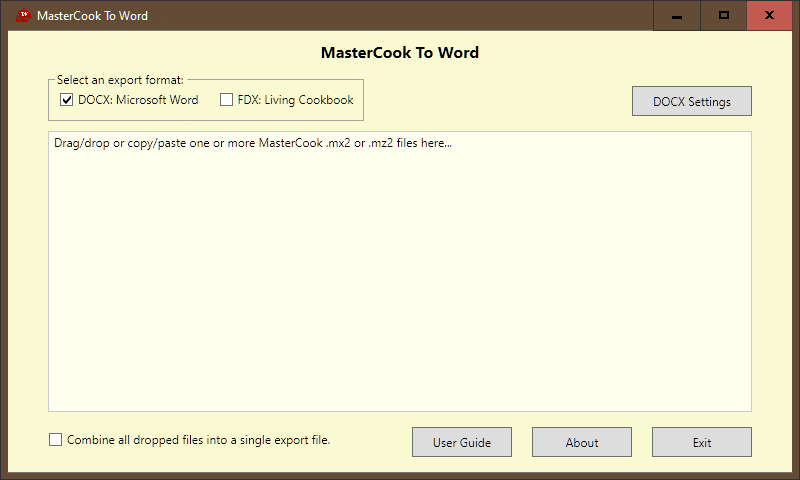Click inside the empty file drop area
Screen dimensions: 800x480
point(400,290)
